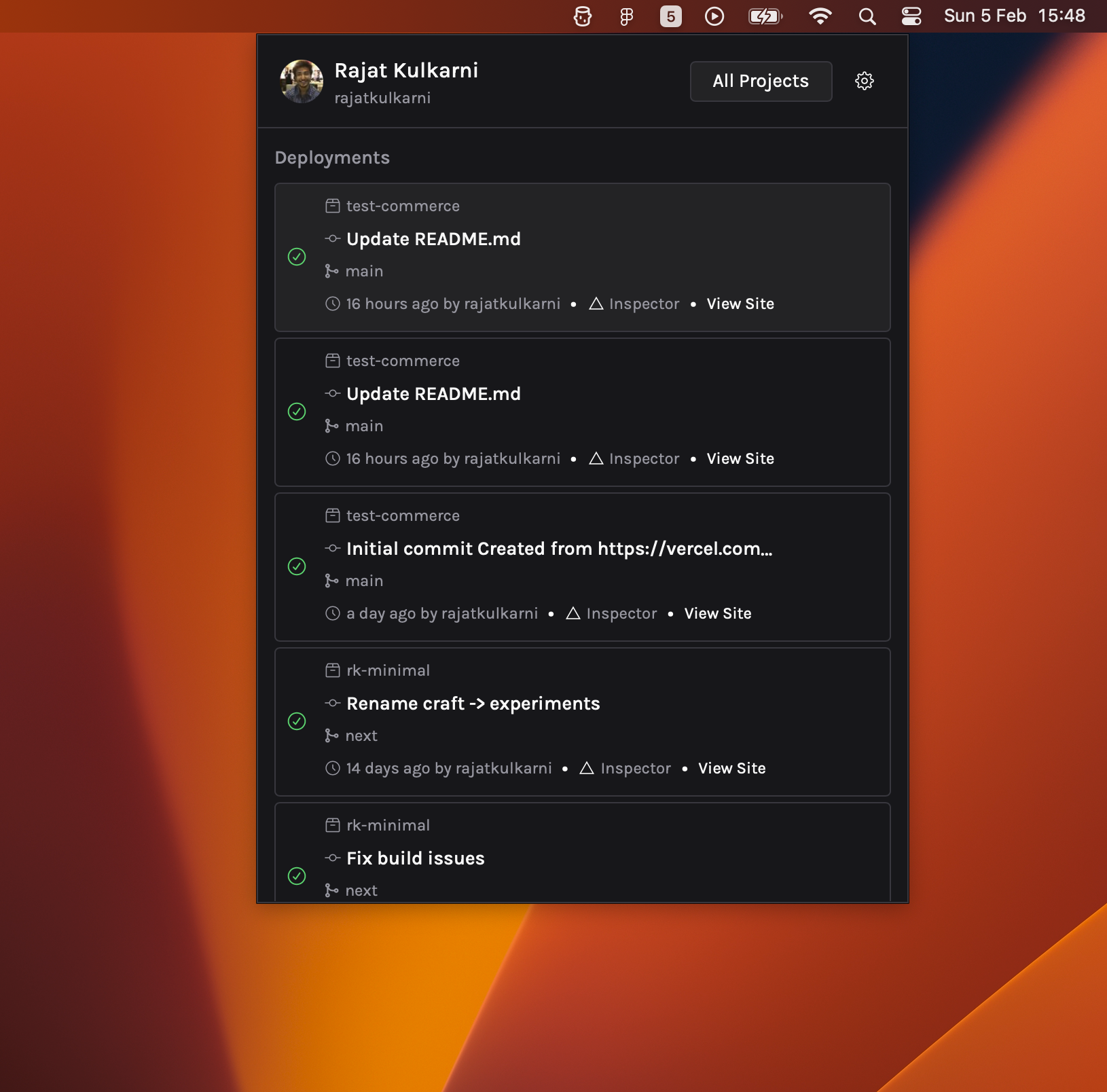Open View Site for the first Update README.md deployment

[x=740, y=304]
